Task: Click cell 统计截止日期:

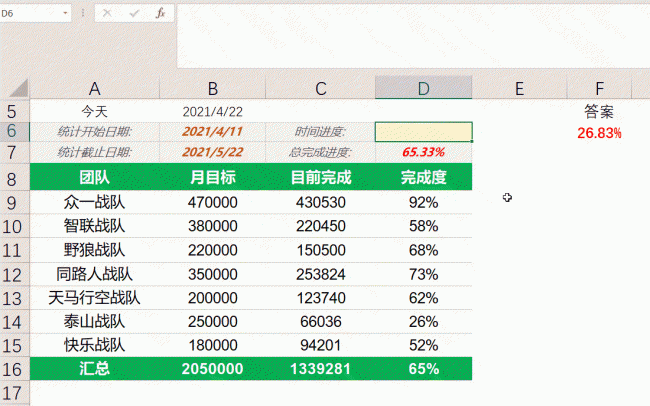Action: (x=95, y=152)
